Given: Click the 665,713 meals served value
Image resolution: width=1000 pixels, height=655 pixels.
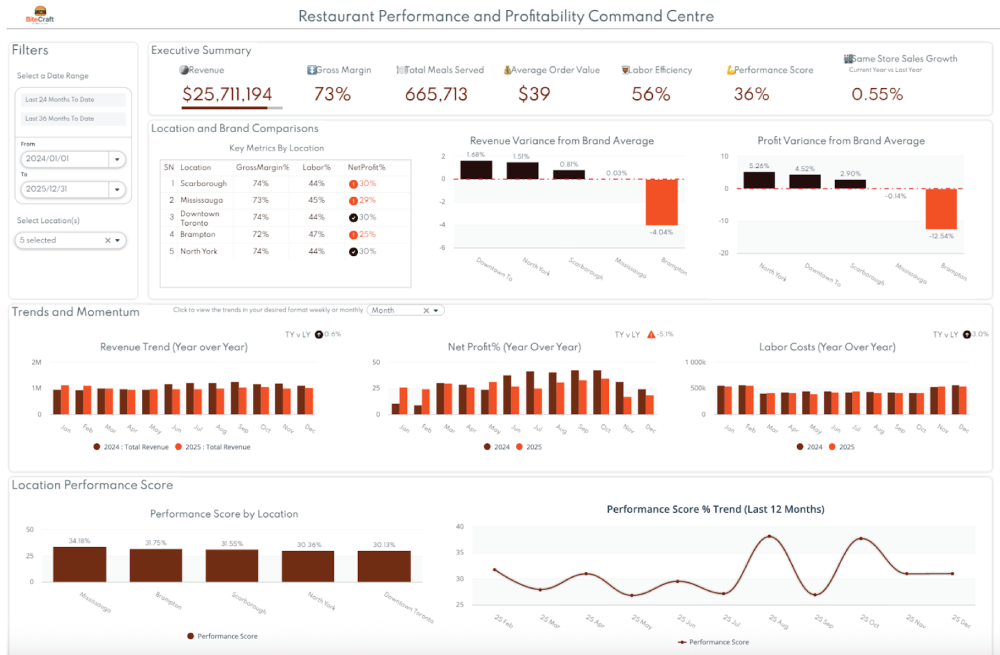Looking at the screenshot, I should click(x=436, y=94).
